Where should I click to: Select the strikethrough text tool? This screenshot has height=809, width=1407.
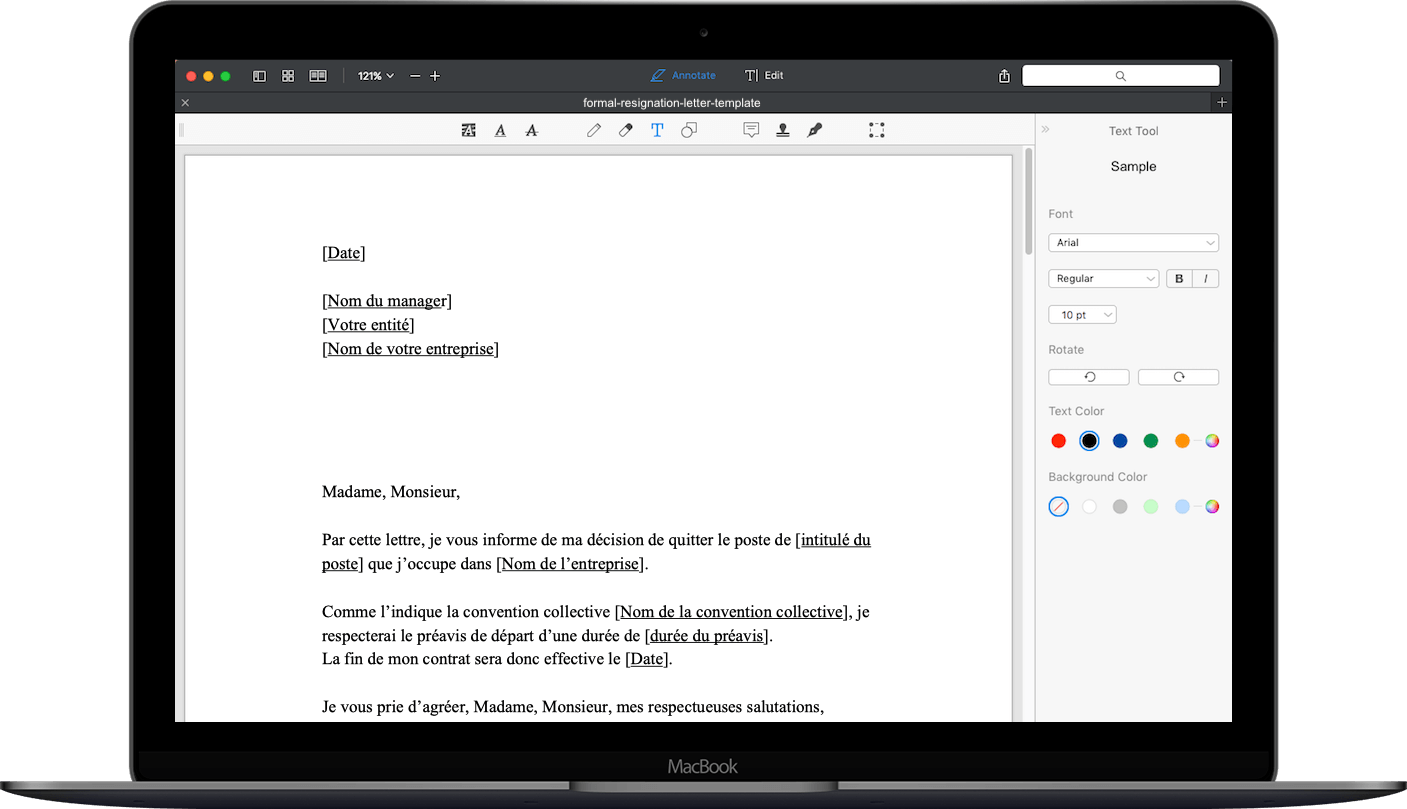pos(532,130)
